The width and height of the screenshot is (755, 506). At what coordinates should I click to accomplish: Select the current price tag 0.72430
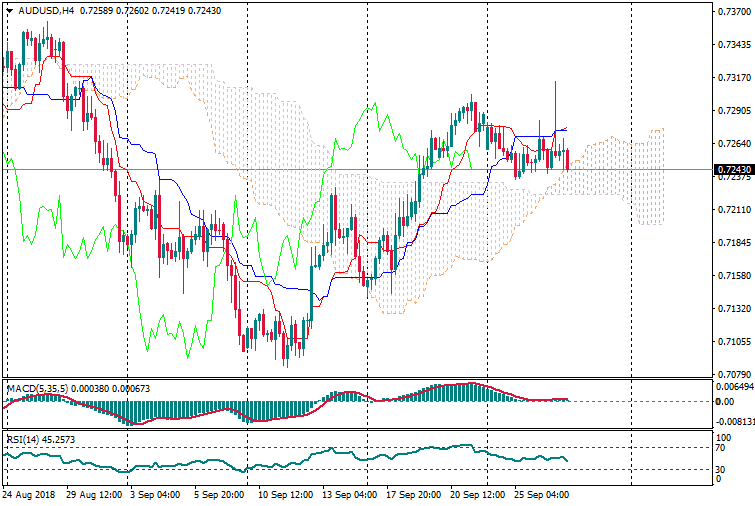click(735, 170)
